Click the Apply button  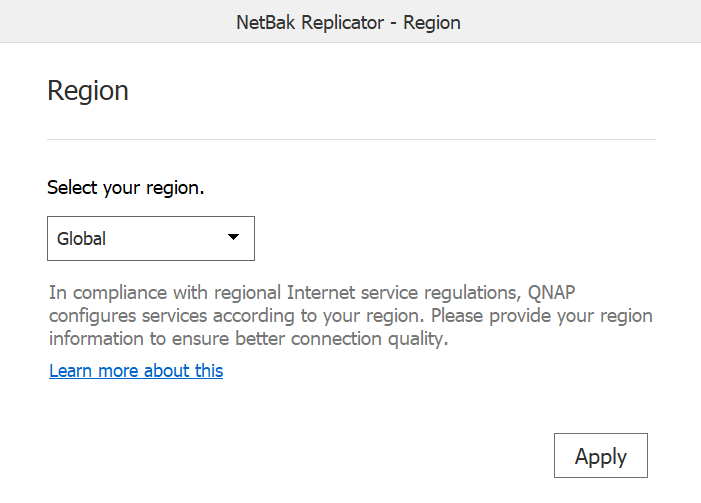click(x=600, y=455)
